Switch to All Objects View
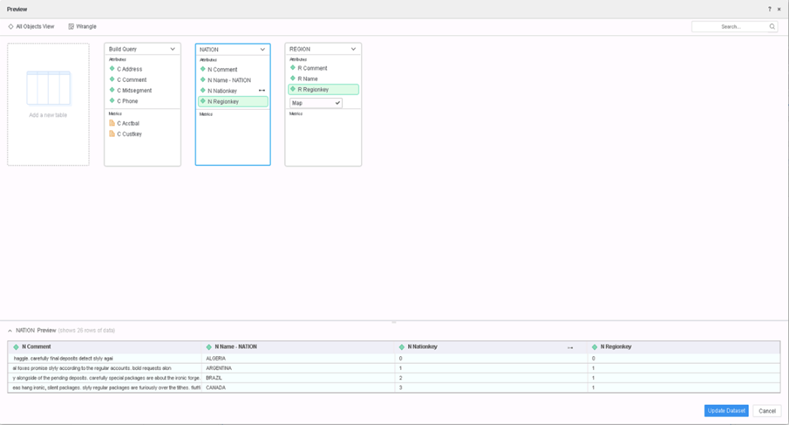The image size is (789, 425). (x=31, y=27)
